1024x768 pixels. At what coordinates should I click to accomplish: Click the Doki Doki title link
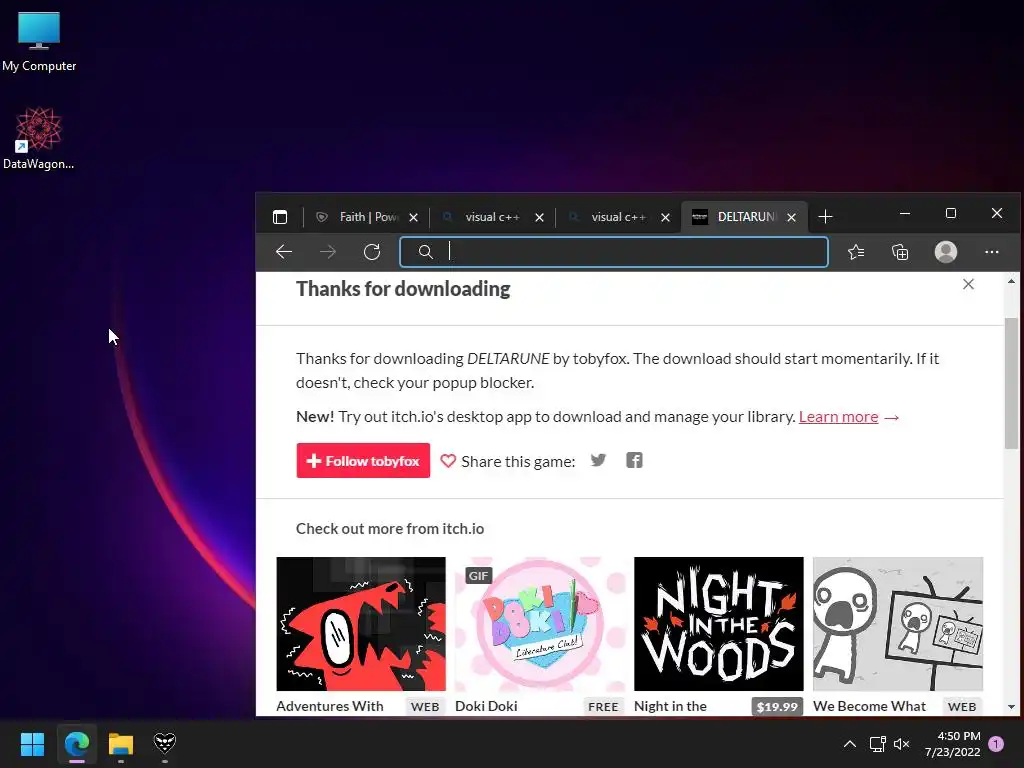pyautogui.click(x=486, y=706)
